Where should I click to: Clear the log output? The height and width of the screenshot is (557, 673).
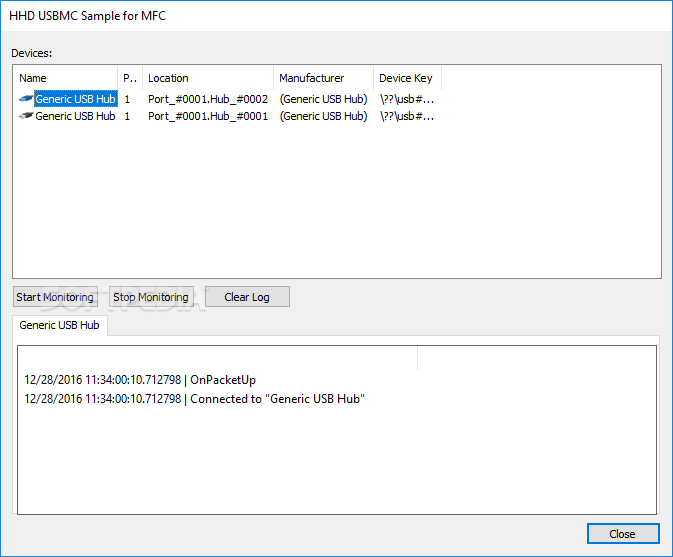coord(247,297)
